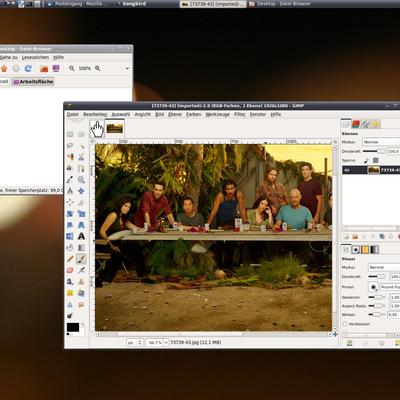400x400 pixels.
Task: Open Lesezeichen menu in Datei-Browser
Action: (35, 57)
